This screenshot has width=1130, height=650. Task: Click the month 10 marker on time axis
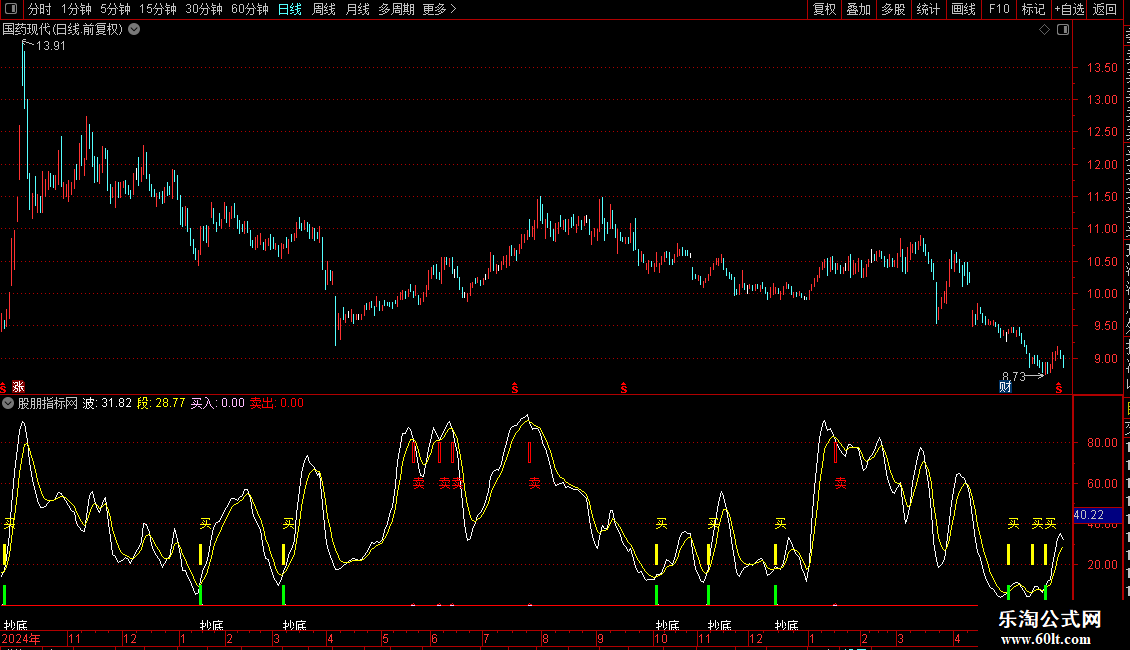pyautogui.click(x=661, y=638)
